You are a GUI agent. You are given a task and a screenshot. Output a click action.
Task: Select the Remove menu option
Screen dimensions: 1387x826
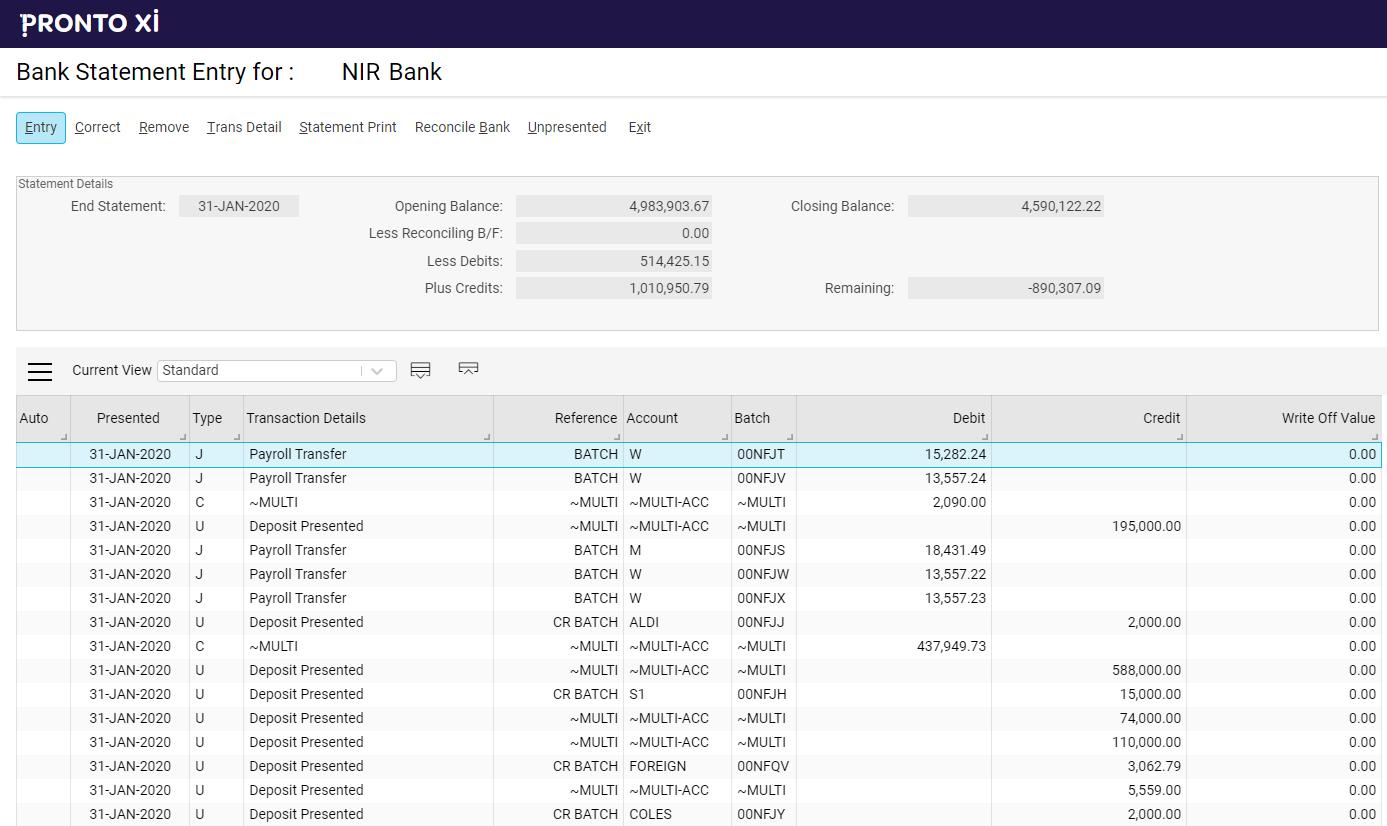[x=163, y=127]
